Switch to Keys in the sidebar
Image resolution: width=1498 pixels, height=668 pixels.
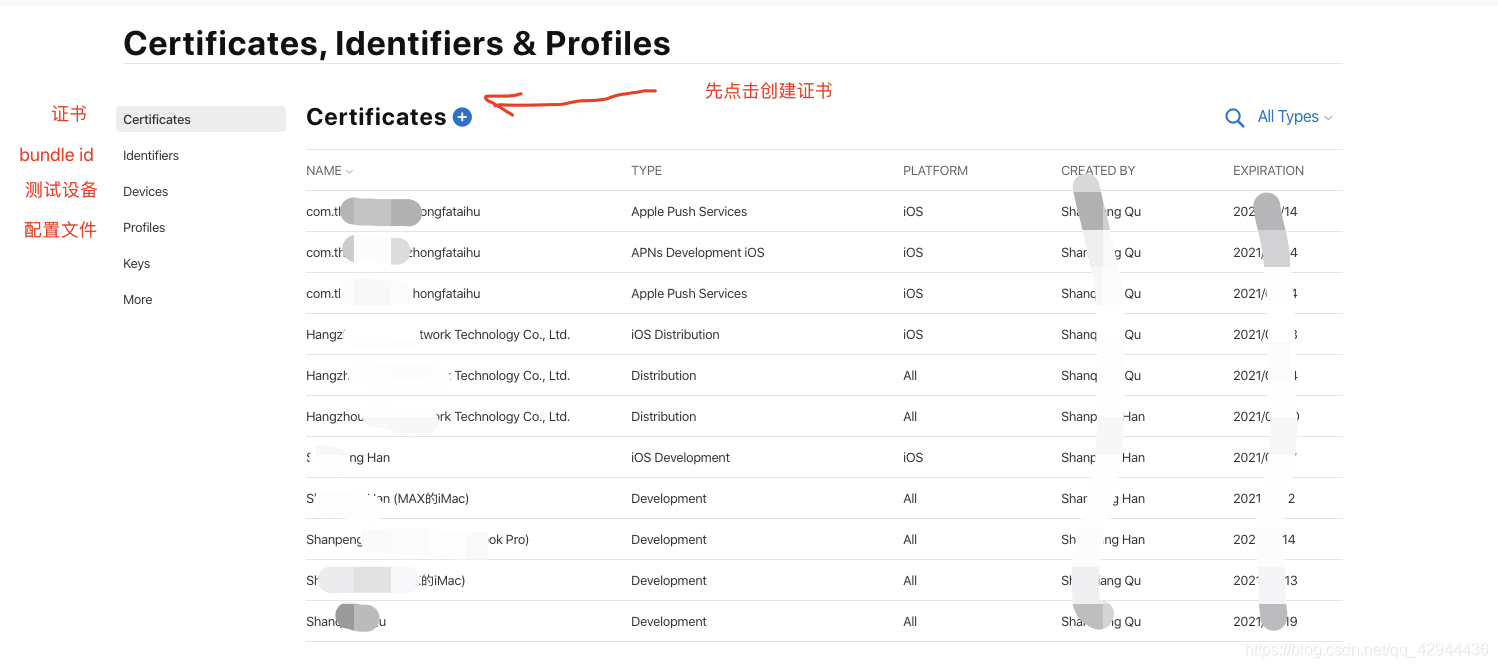tap(137, 263)
